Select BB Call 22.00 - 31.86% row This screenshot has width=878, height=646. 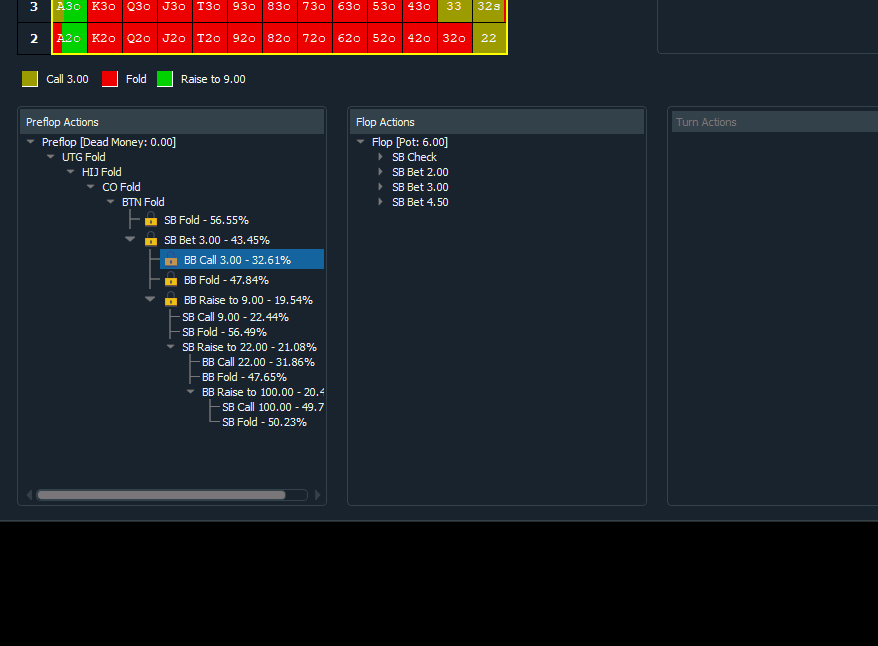coord(258,362)
